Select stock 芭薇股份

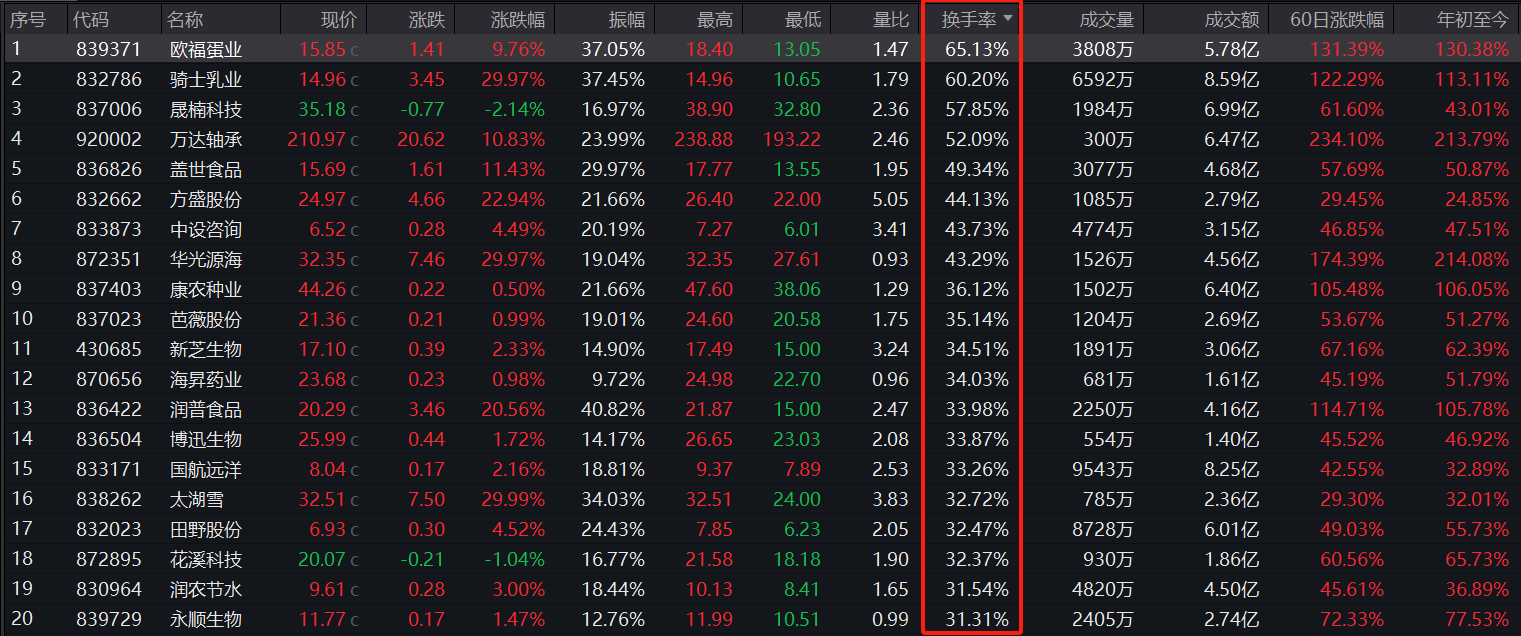coord(206,319)
